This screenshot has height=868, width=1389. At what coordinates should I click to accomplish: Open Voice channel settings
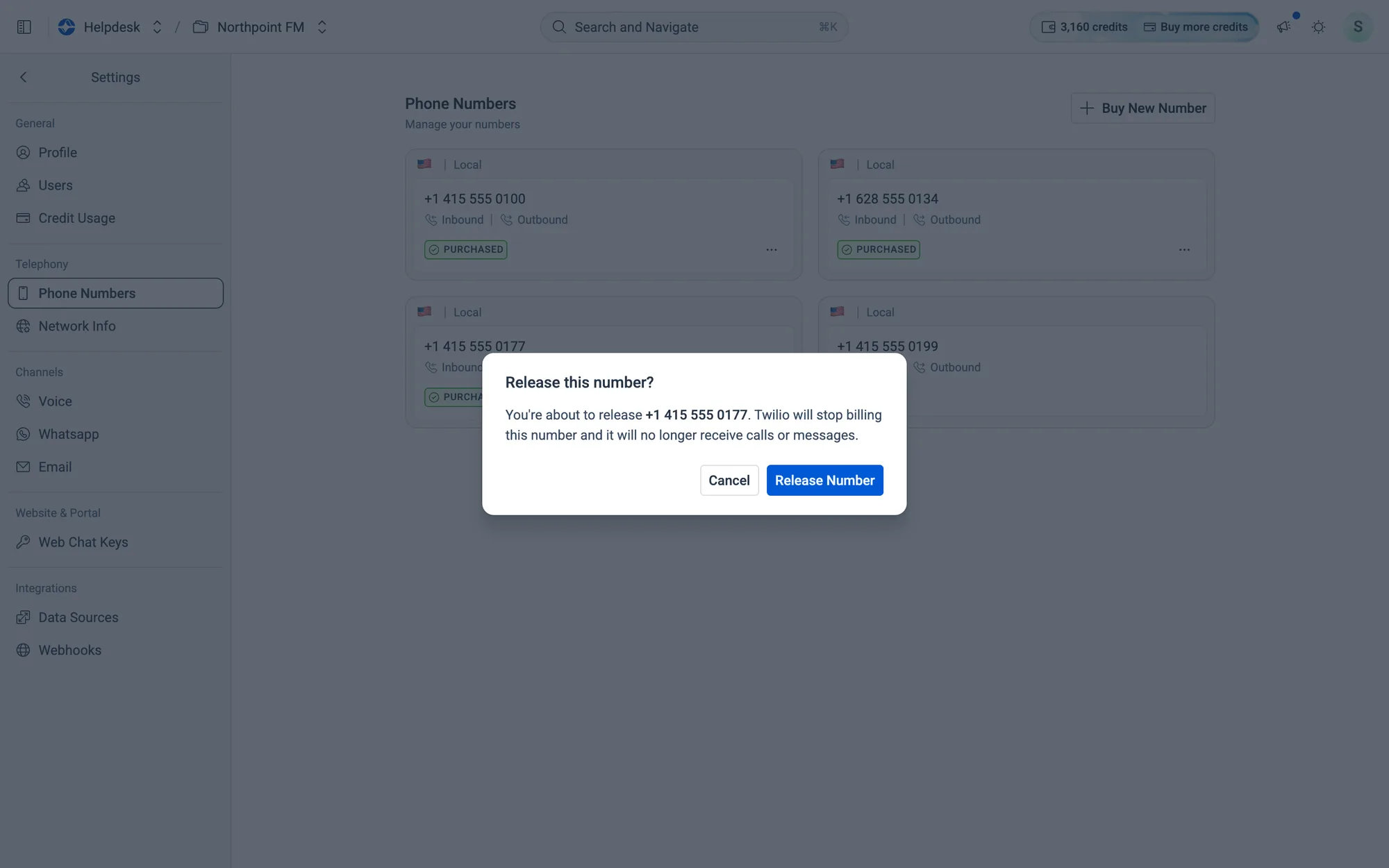click(x=115, y=401)
